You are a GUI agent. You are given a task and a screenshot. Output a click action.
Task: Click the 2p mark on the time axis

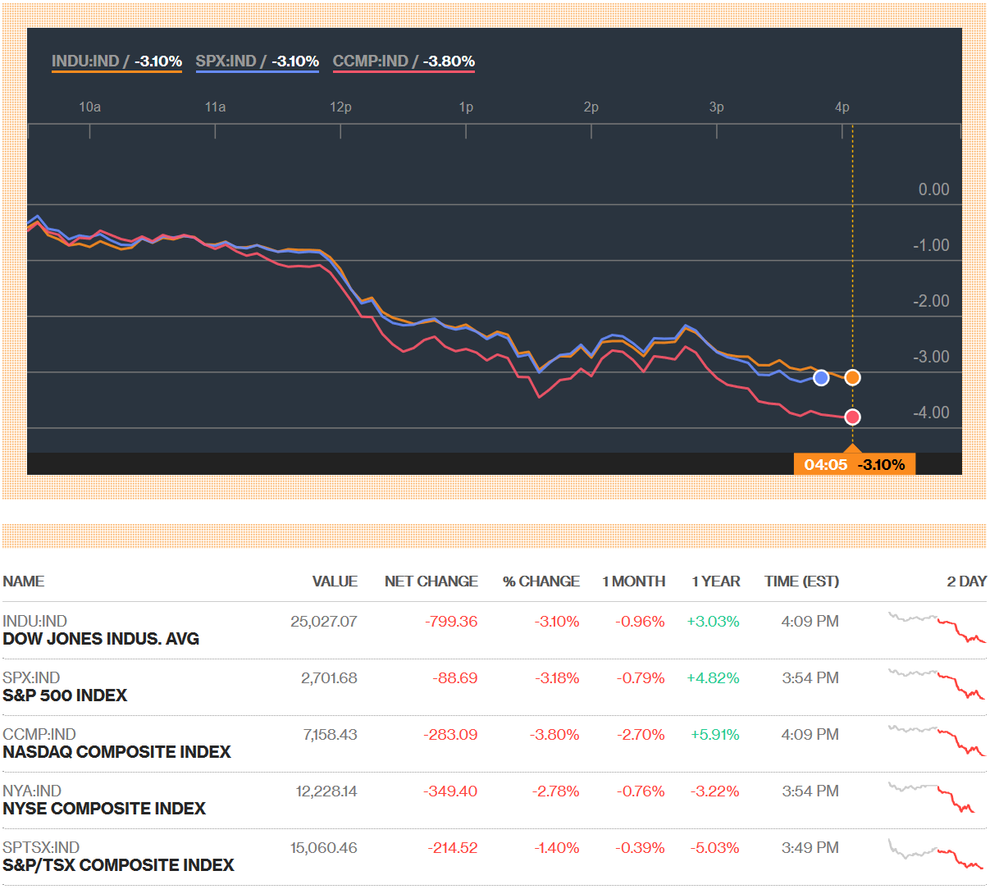[591, 107]
